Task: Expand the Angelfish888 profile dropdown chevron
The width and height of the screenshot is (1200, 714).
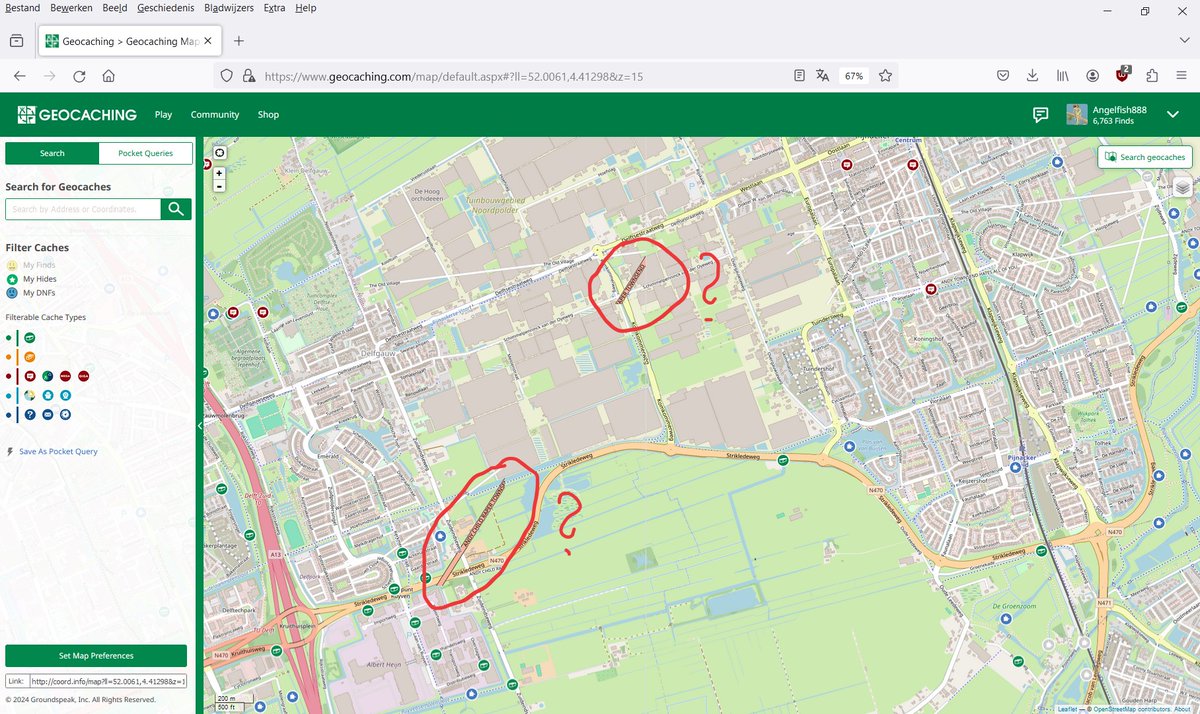Action: 1173,114
